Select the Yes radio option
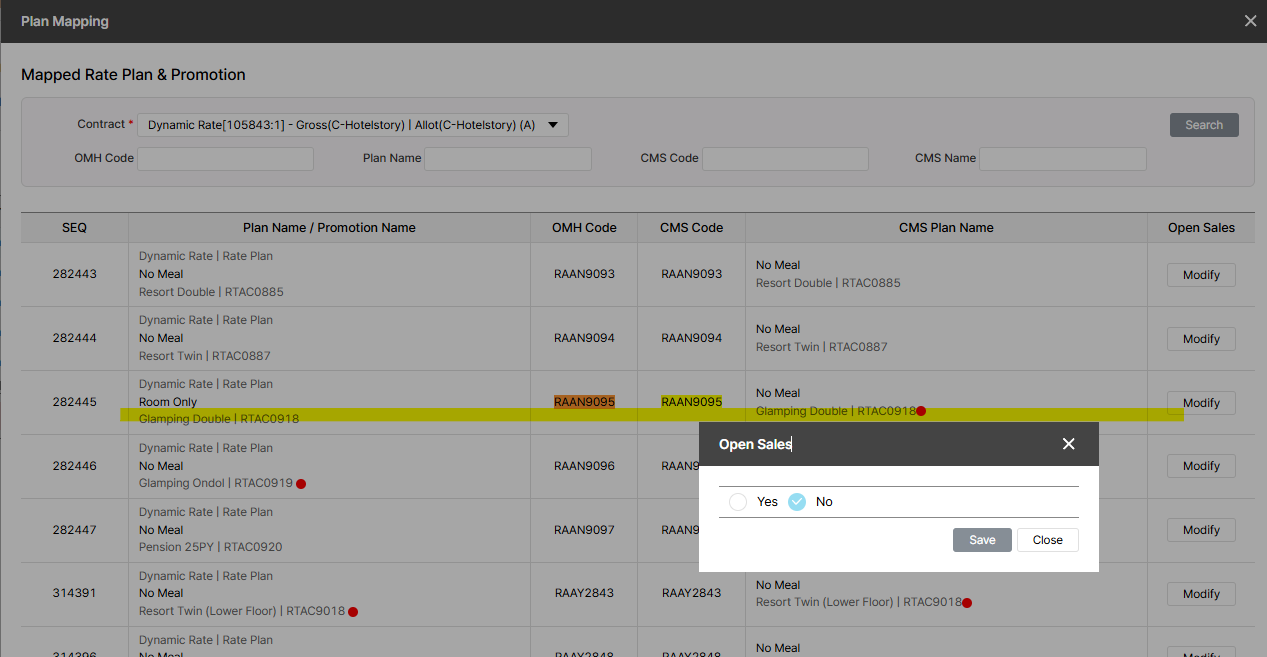Screen dimensions: 1267x657 [738, 502]
